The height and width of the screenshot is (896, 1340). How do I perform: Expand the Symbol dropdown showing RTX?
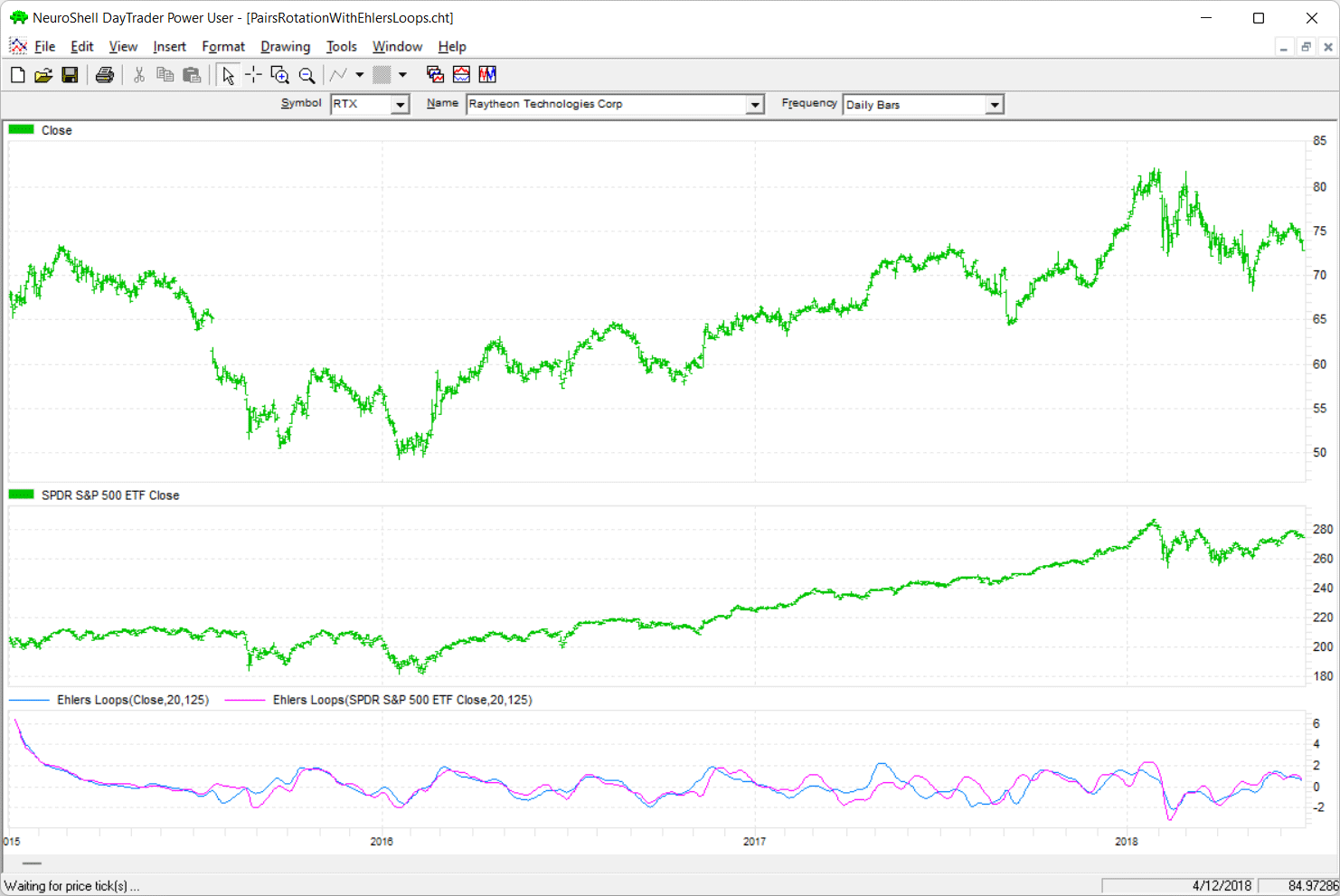400,105
